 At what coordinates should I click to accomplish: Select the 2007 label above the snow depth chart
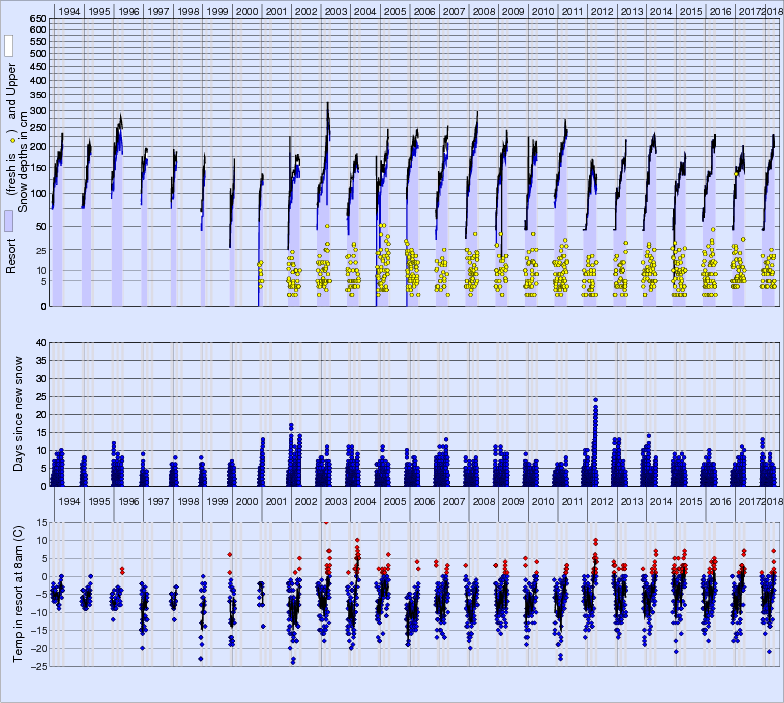coord(453,11)
